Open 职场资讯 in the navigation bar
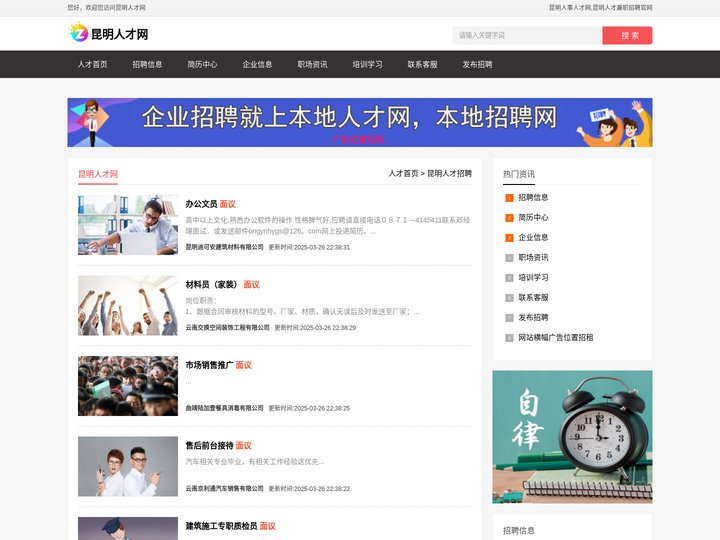Image resolution: width=720 pixels, height=540 pixels. coord(312,64)
